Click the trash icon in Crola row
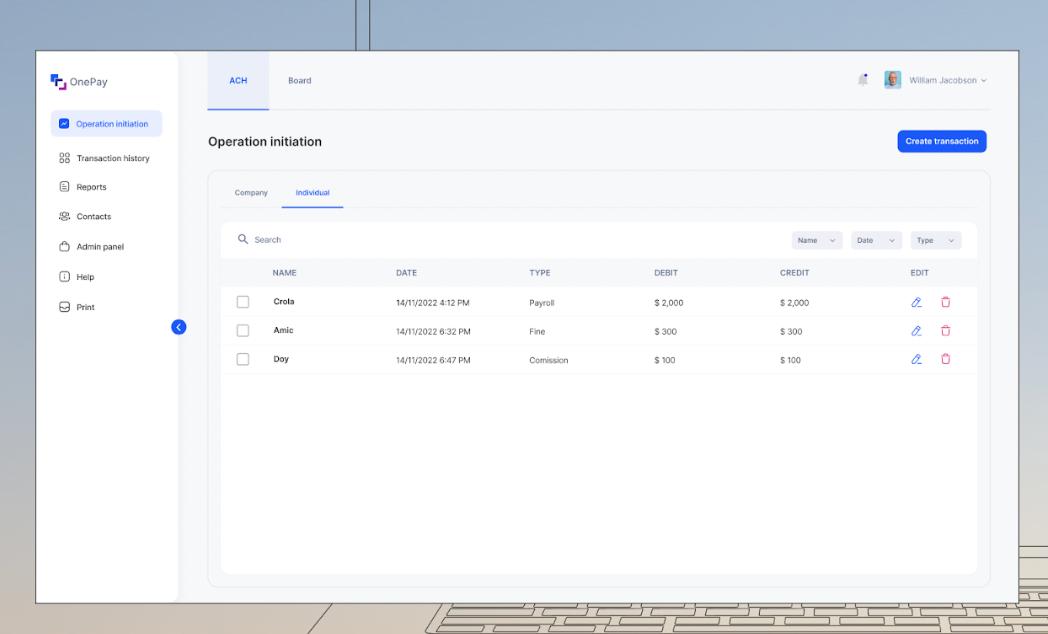The height and width of the screenshot is (634, 1048). pos(945,302)
